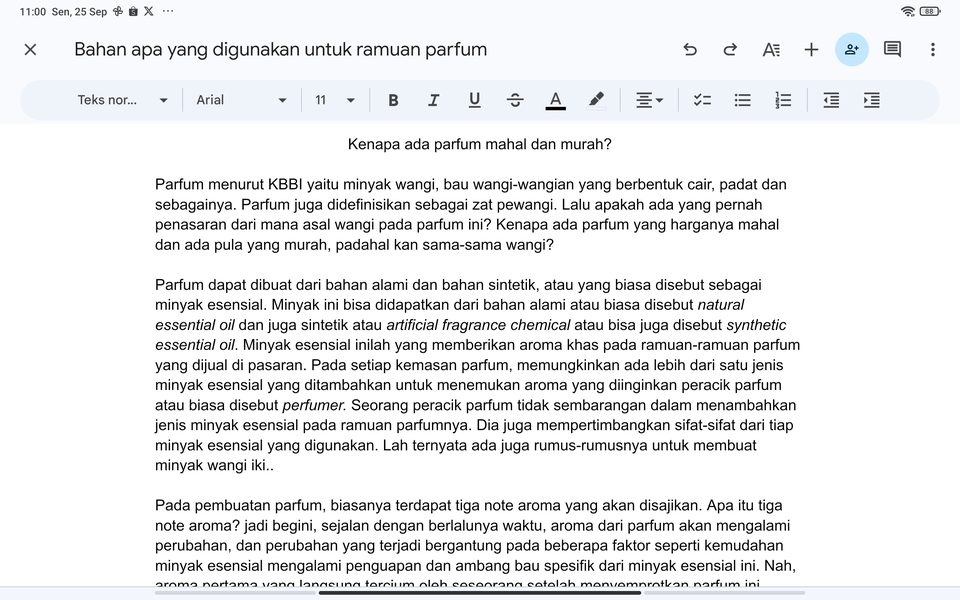Image resolution: width=960 pixels, height=600 pixels.
Task: Share the document via the add-person button
Action: coord(851,49)
